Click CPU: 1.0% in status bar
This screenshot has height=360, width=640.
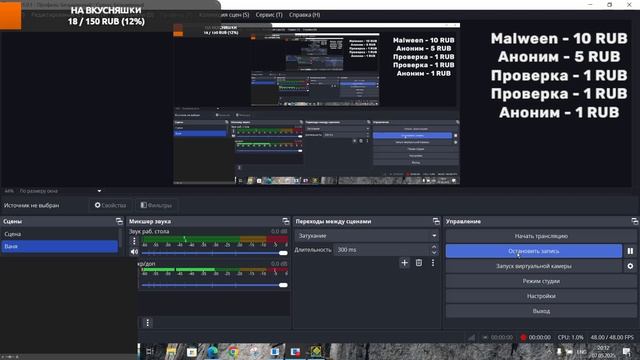[570, 338]
